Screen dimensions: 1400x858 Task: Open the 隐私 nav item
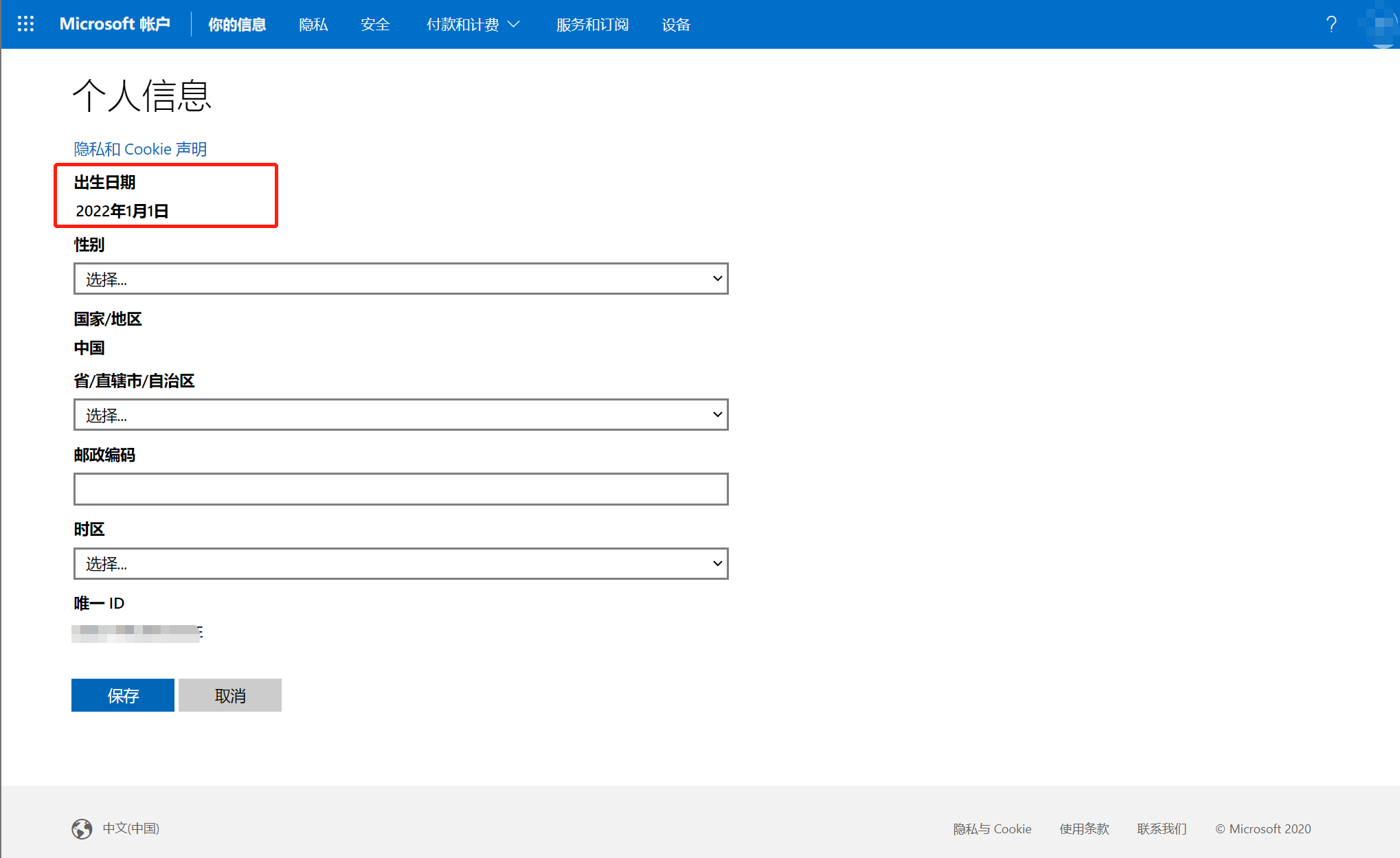313,25
